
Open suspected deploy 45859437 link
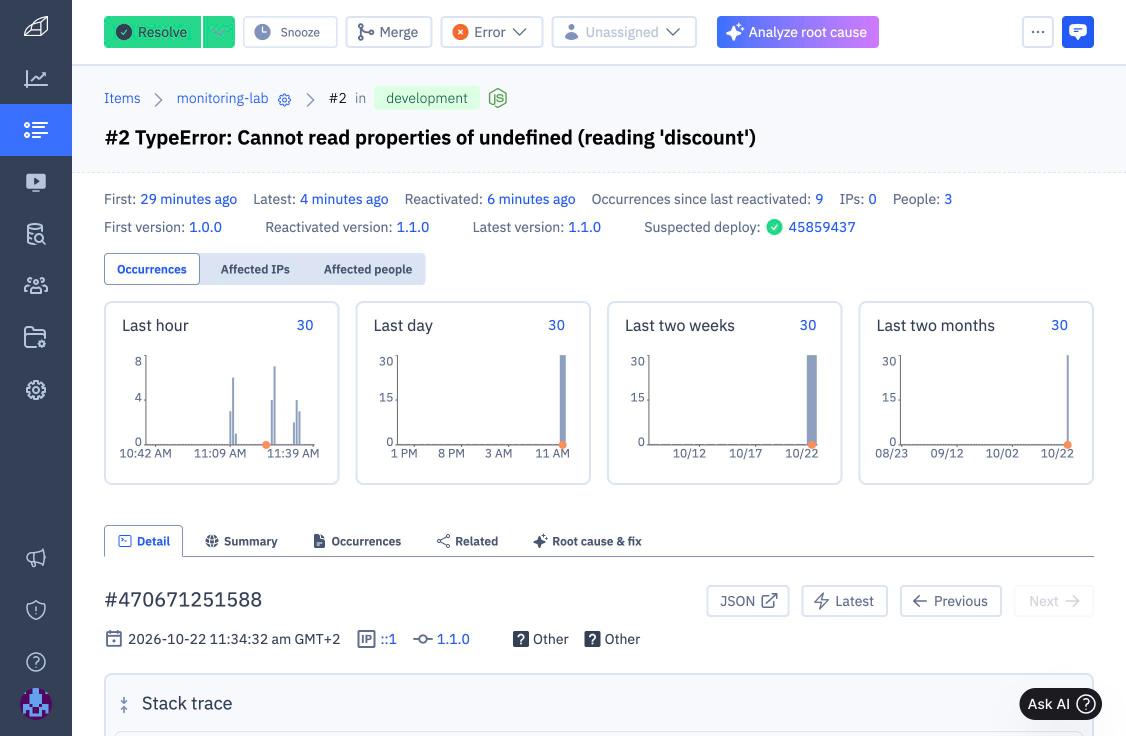822,228
